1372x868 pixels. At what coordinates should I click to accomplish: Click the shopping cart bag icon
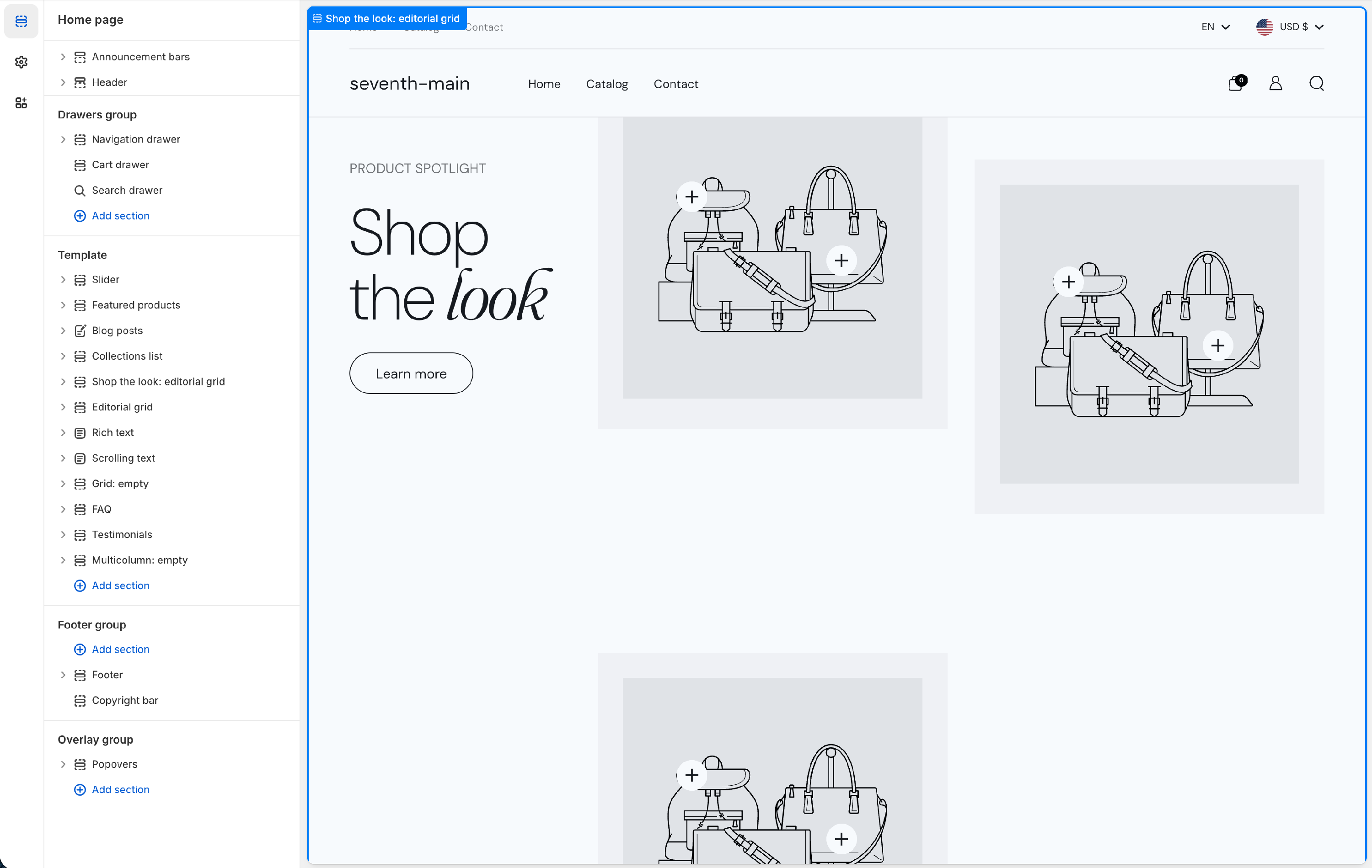coord(1235,84)
